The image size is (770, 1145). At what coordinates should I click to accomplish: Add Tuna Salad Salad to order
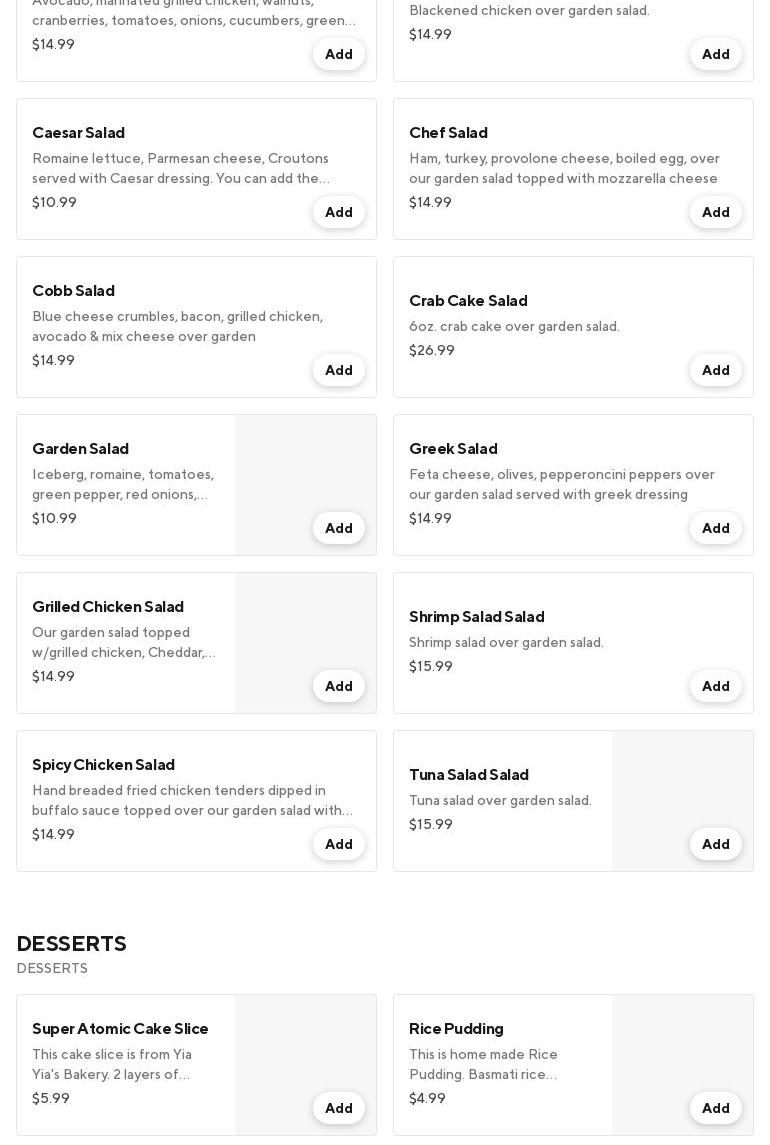[715, 844]
